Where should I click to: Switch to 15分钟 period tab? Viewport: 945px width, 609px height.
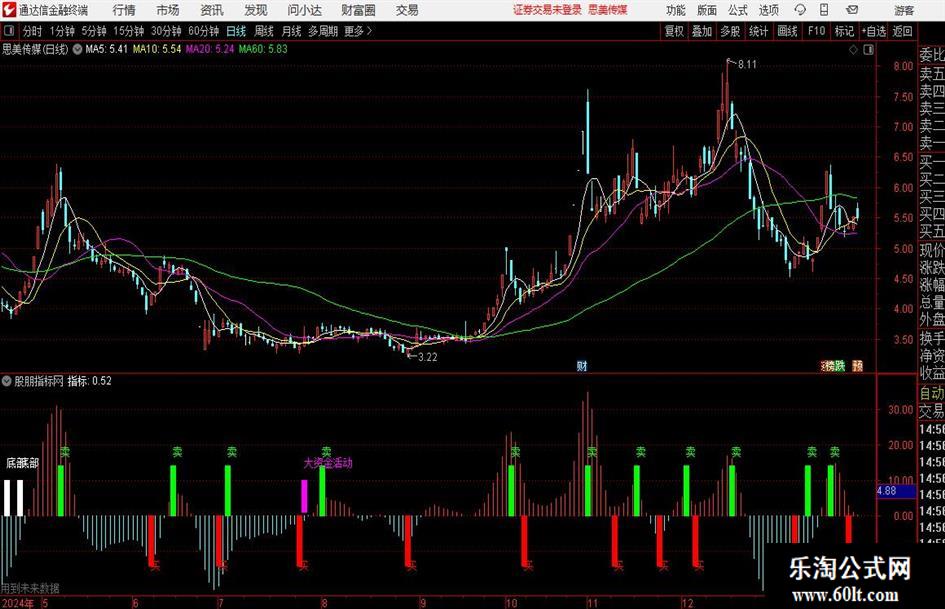pos(129,31)
